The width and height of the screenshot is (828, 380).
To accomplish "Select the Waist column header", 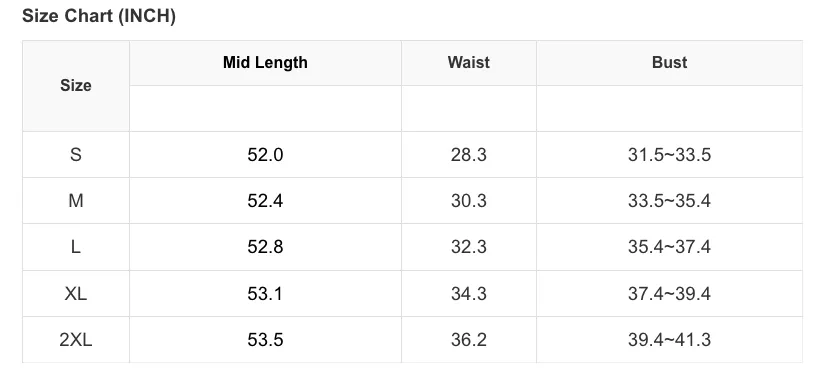I will [468, 62].
